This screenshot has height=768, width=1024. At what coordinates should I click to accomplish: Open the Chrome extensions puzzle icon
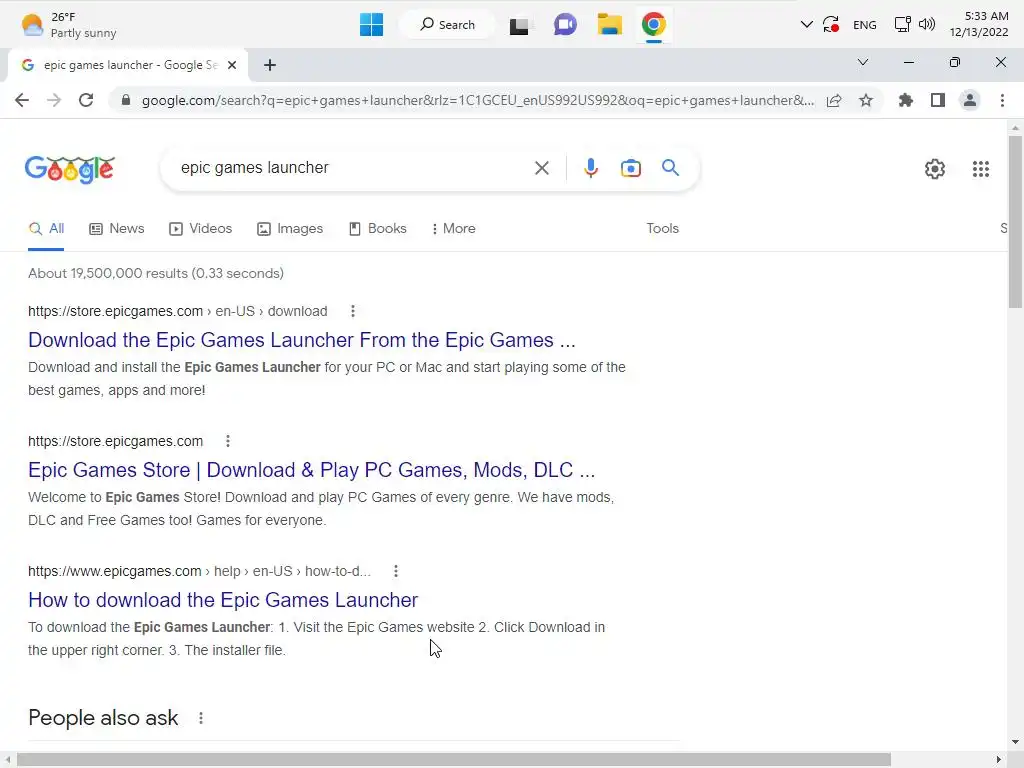[906, 100]
